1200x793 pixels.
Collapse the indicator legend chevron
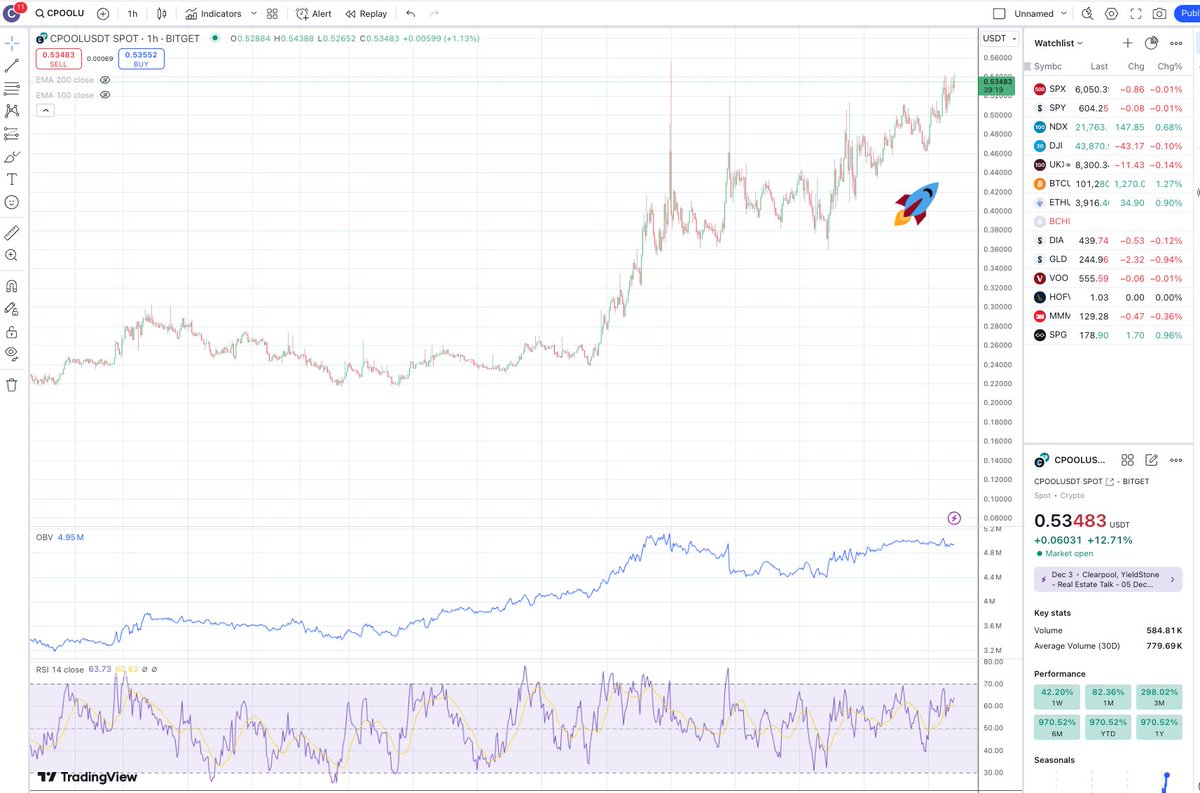(45, 110)
